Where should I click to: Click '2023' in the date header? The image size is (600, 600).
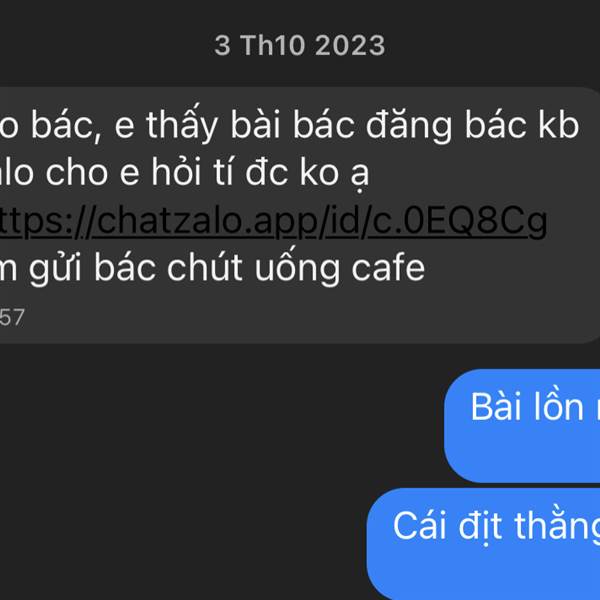pyautogui.click(x=350, y=46)
